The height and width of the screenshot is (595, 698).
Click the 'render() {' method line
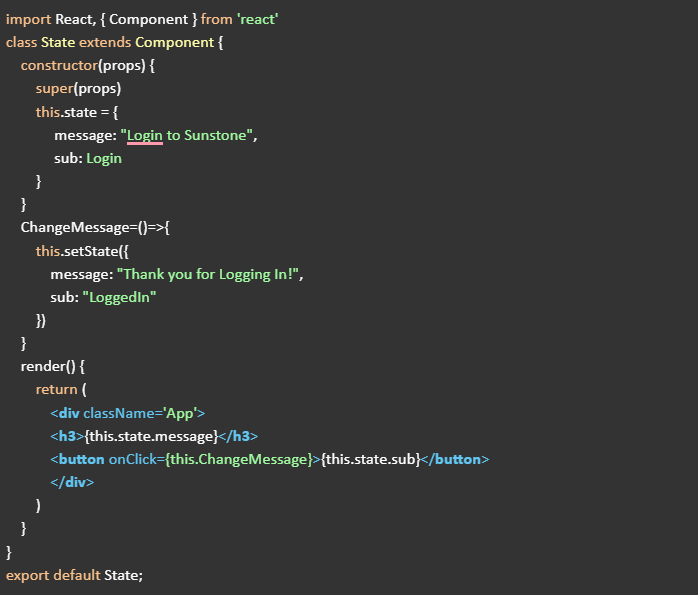(53, 367)
